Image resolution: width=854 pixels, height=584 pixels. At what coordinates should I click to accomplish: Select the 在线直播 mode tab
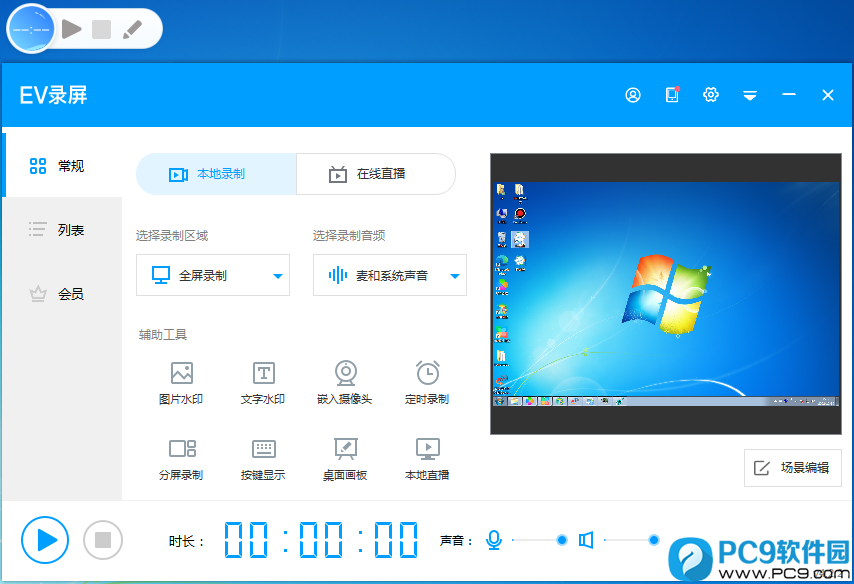click(x=376, y=174)
